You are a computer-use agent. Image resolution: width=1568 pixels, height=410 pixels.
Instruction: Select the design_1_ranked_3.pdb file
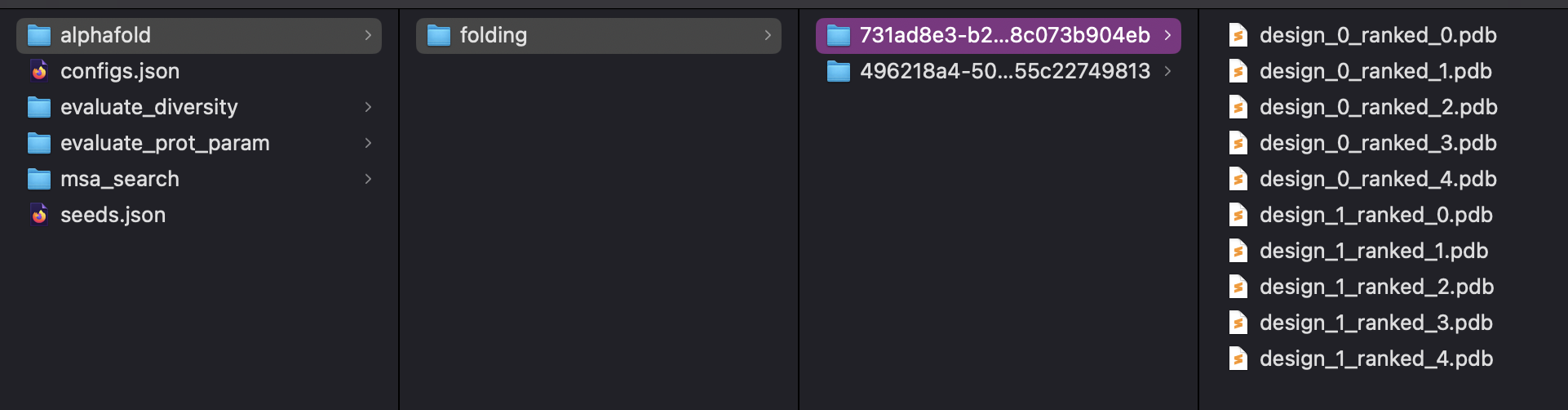1375,323
